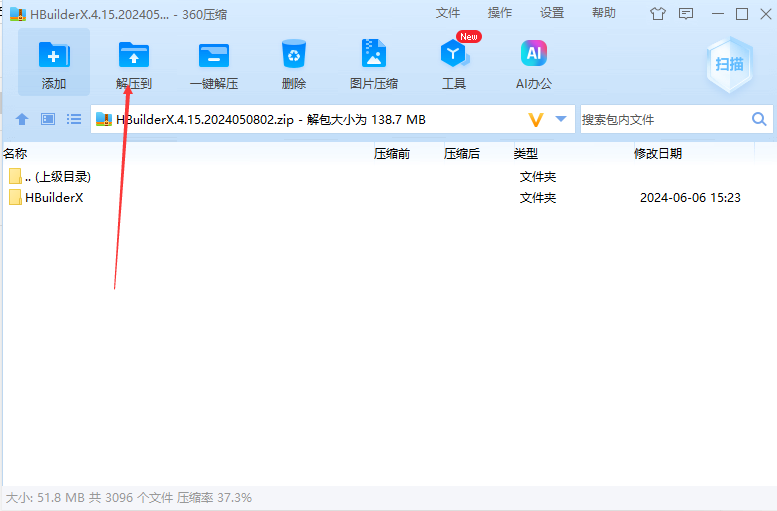The height and width of the screenshot is (511, 777).
Task: Sort by 压缩前 column header
Action: pos(392,154)
